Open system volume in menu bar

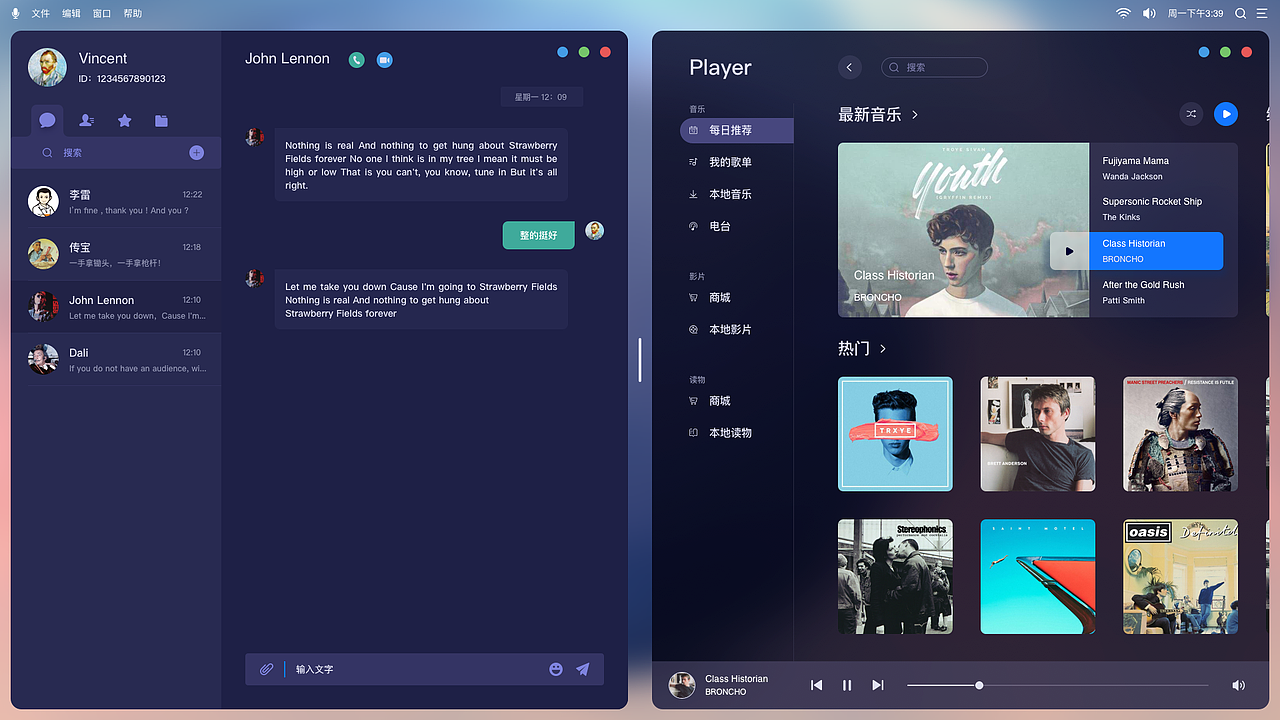[1149, 14]
